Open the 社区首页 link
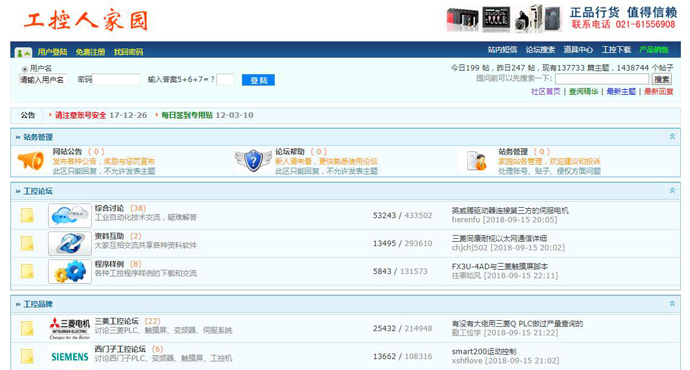690x370 pixels. tap(546, 92)
